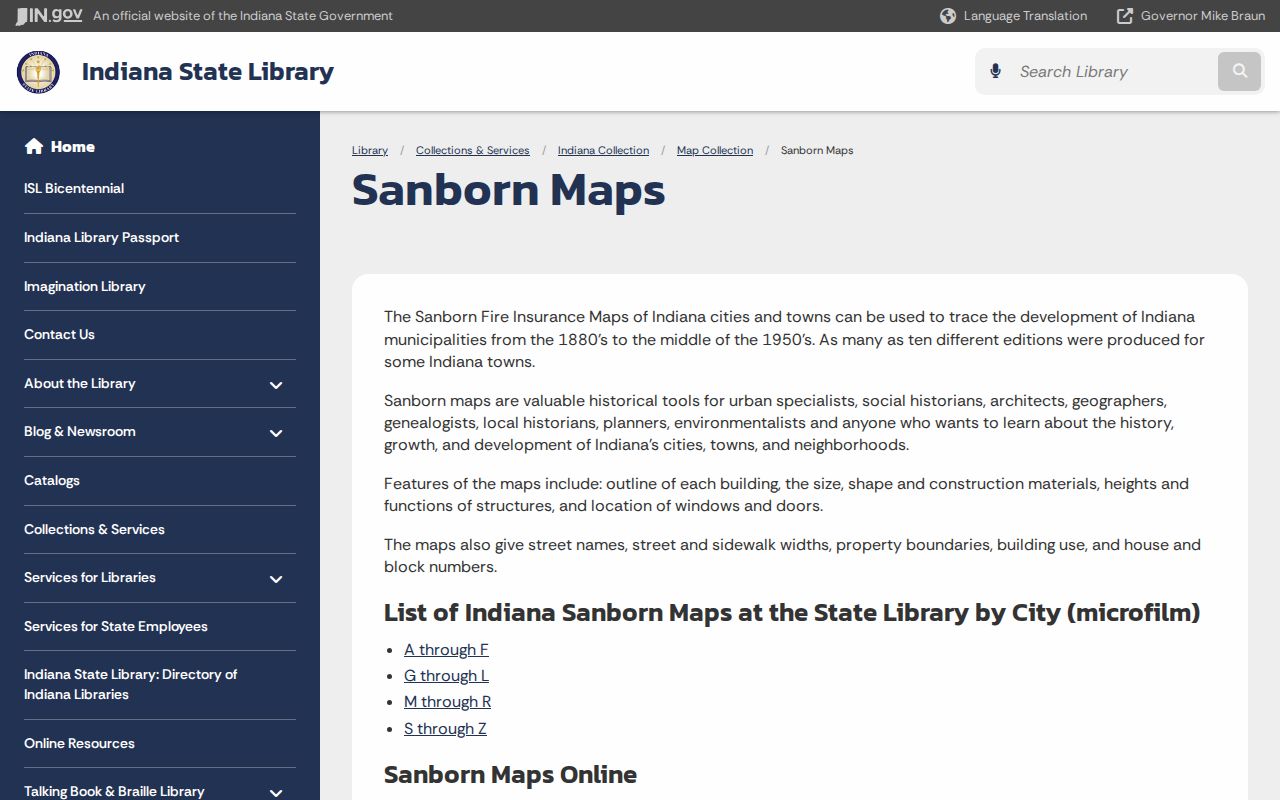Activate the microphone voice search icon

click(x=995, y=71)
